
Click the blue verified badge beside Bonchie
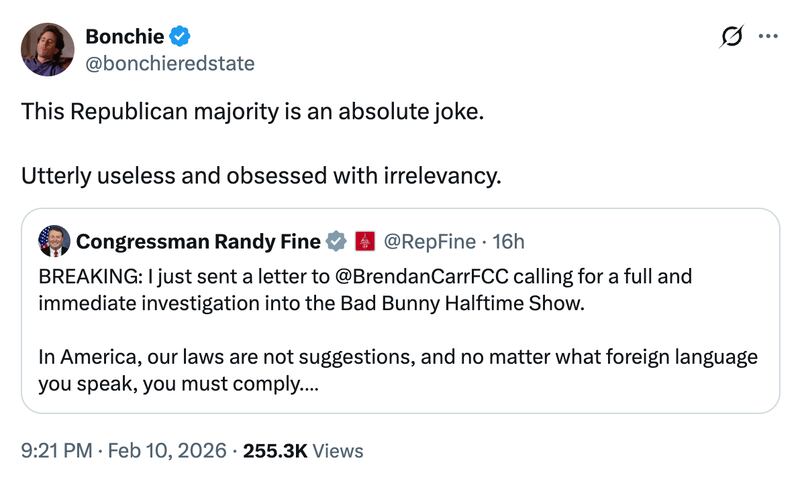coord(179,37)
